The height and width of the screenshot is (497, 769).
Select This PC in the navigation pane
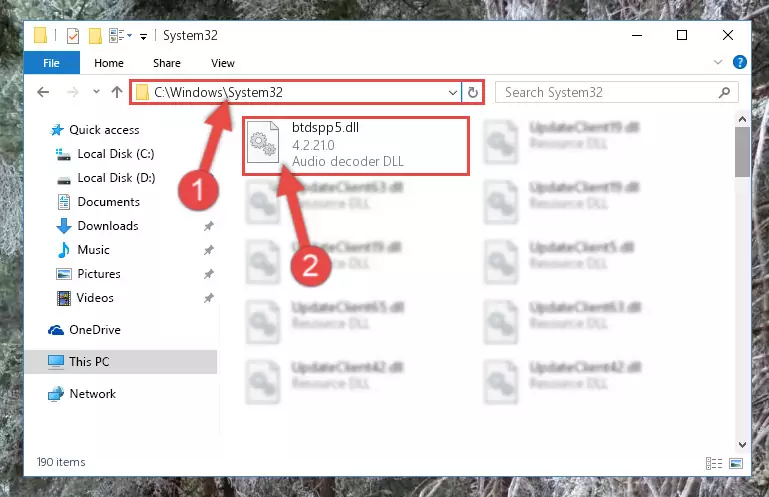coord(121,362)
